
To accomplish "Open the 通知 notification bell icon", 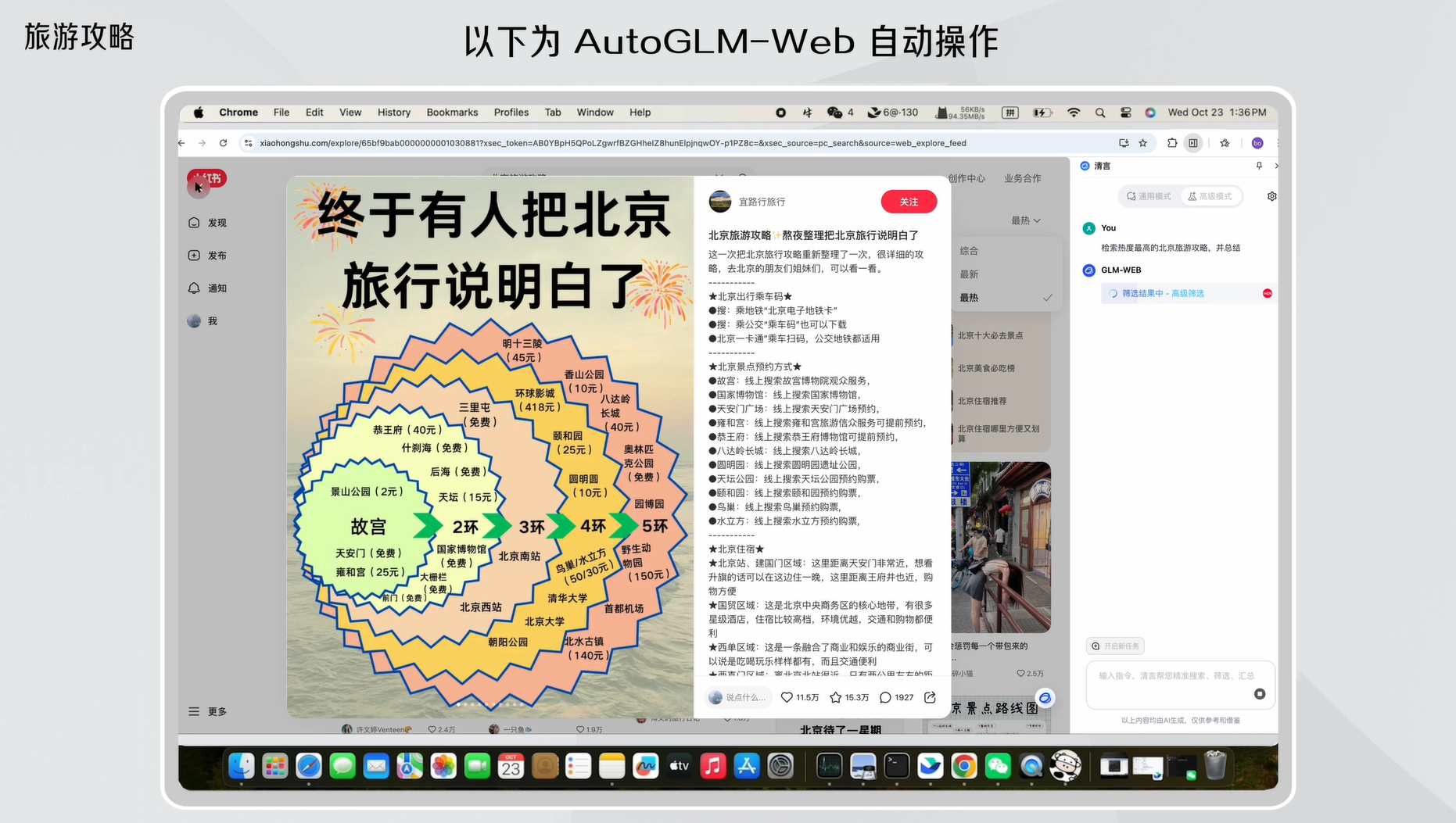I will [x=193, y=288].
